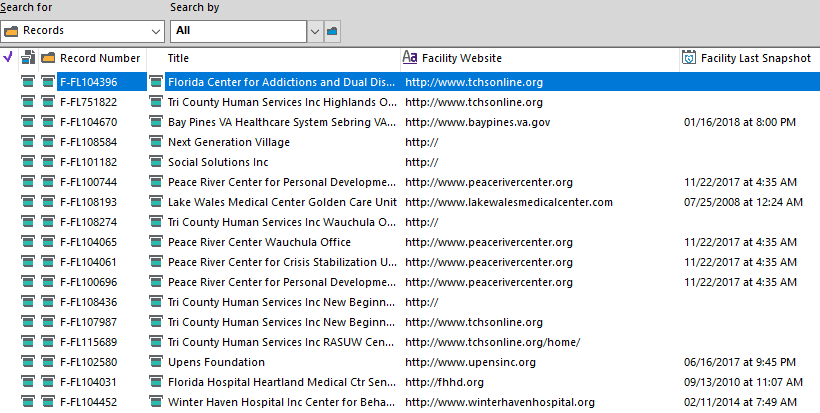Click the purple checkmark column header
The height and width of the screenshot is (413, 820).
click(x=8, y=58)
